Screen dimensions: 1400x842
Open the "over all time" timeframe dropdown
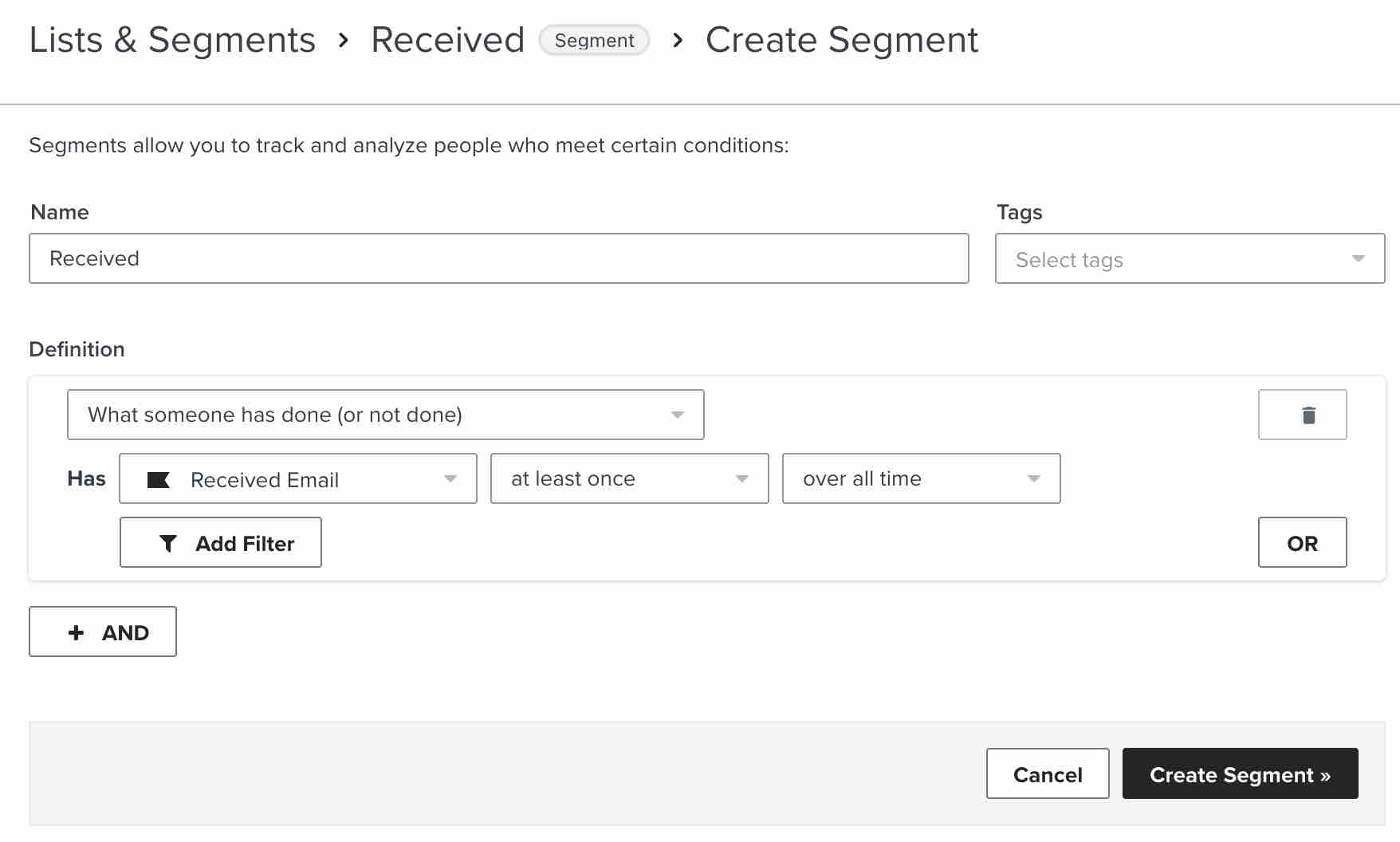[921, 478]
